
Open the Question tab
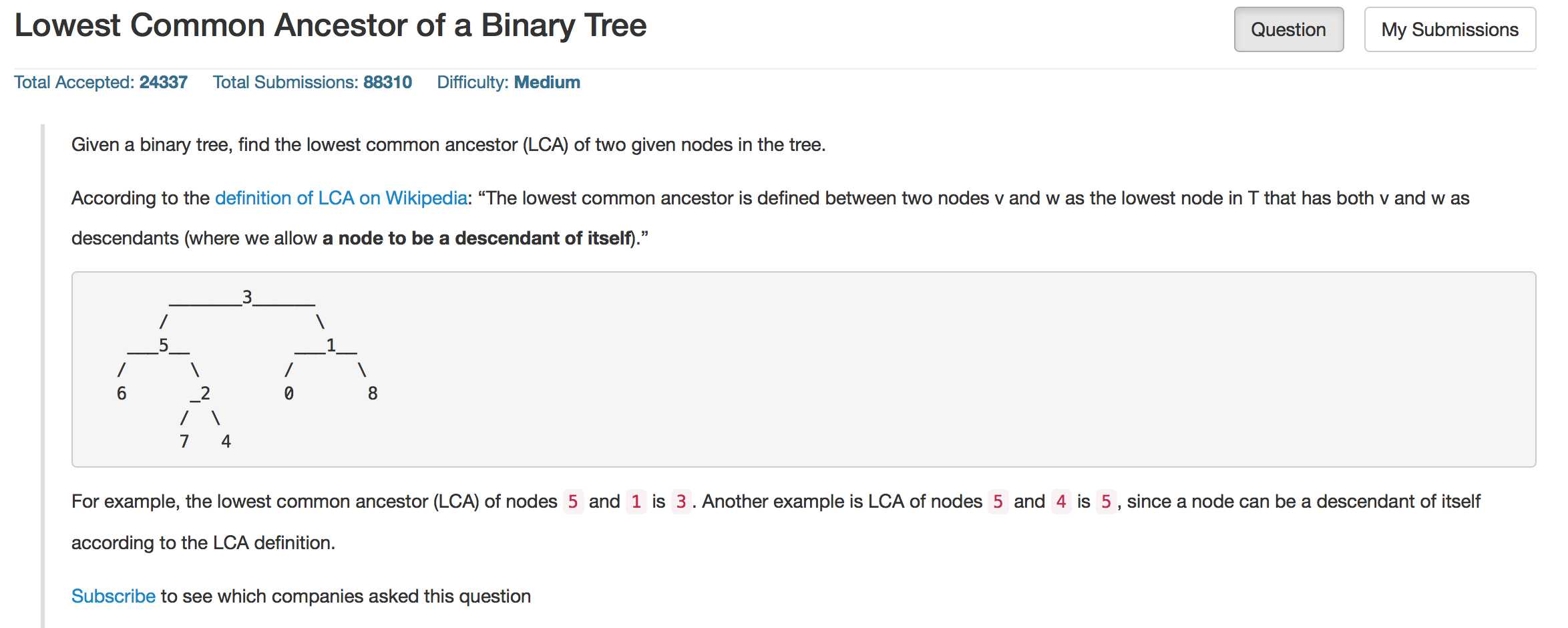[x=1288, y=29]
